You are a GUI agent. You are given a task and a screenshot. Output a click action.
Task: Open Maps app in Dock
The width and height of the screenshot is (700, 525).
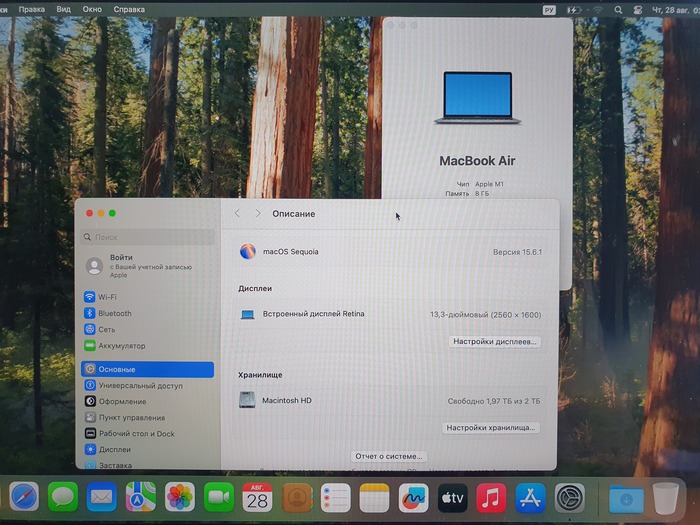click(141, 496)
